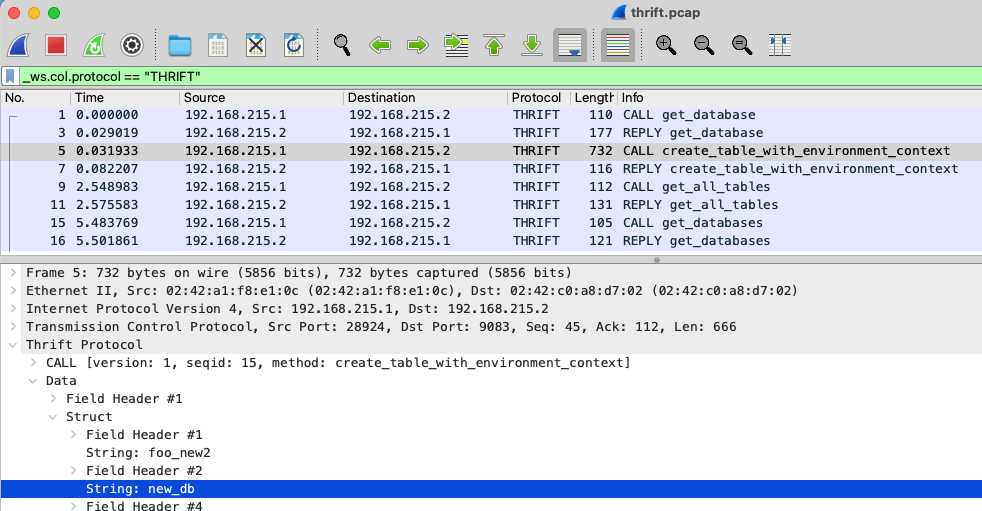Sort by the Length column header
This screenshot has height=511, width=982.
(x=594, y=98)
